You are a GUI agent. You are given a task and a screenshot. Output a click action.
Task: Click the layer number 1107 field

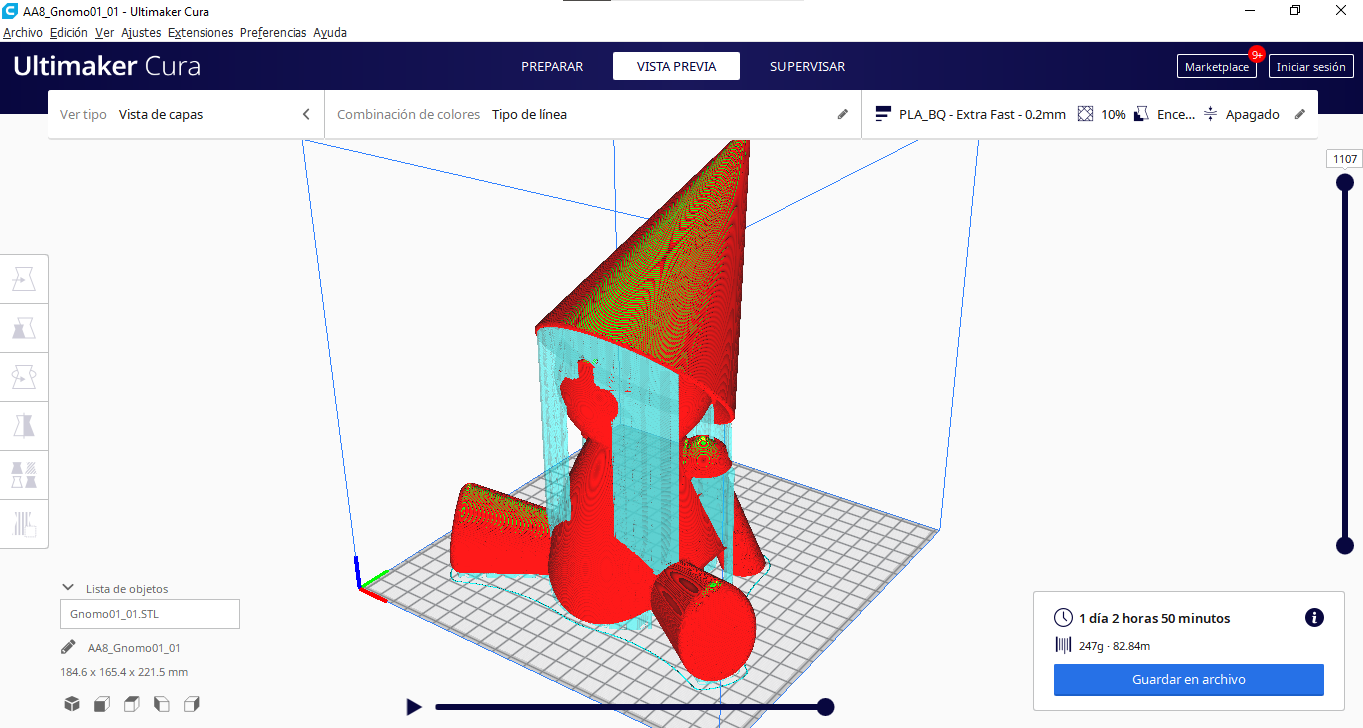tap(1345, 159)
